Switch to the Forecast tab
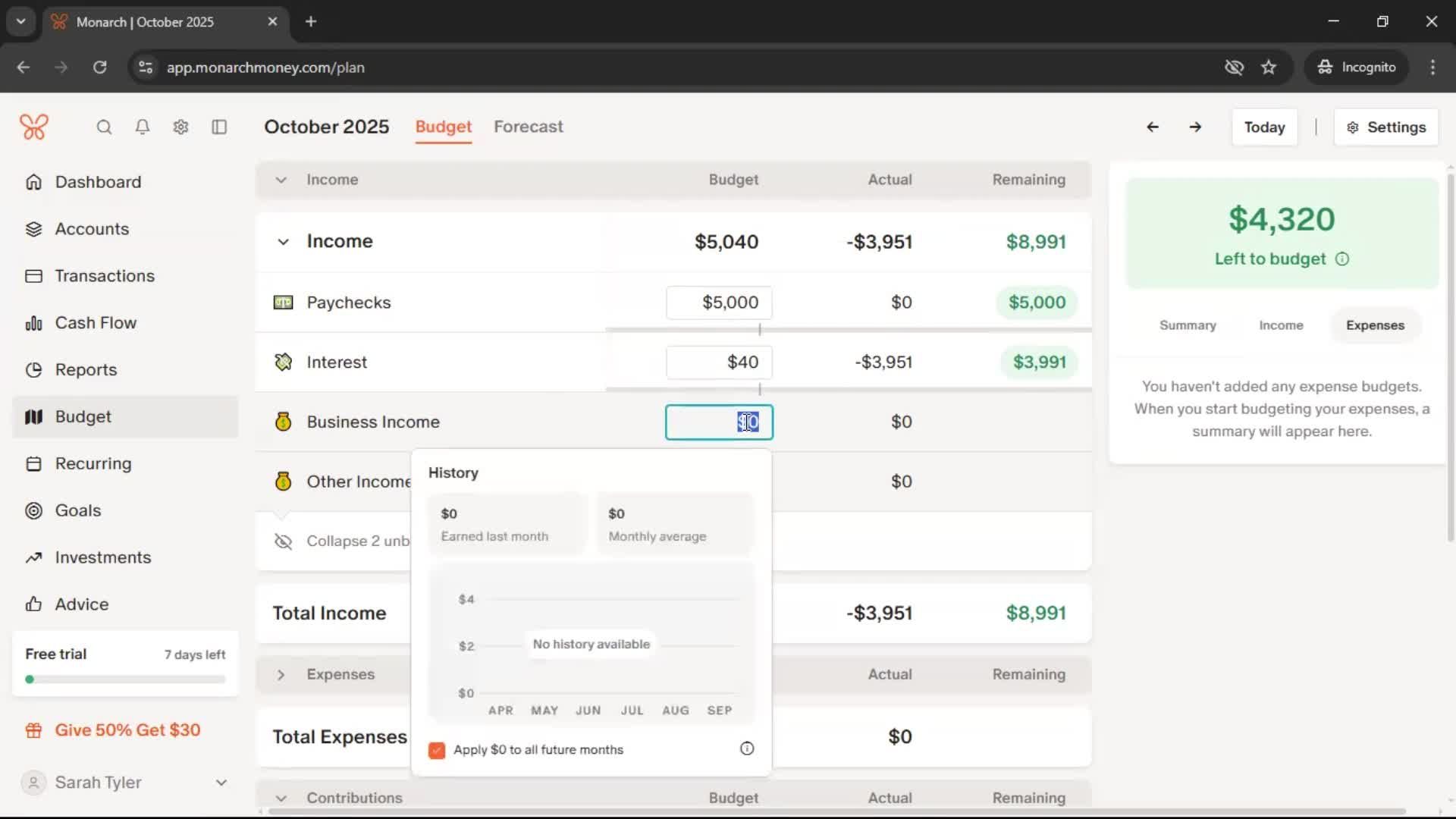The height and width of the screenshot is (819, 1456). tap(528, 127)
